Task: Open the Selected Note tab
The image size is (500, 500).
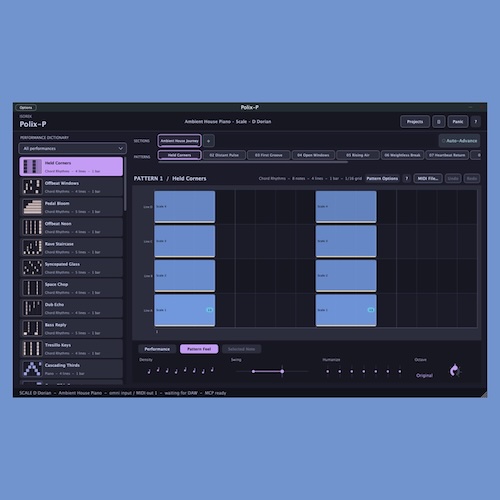Action: [x=241, y=349]
